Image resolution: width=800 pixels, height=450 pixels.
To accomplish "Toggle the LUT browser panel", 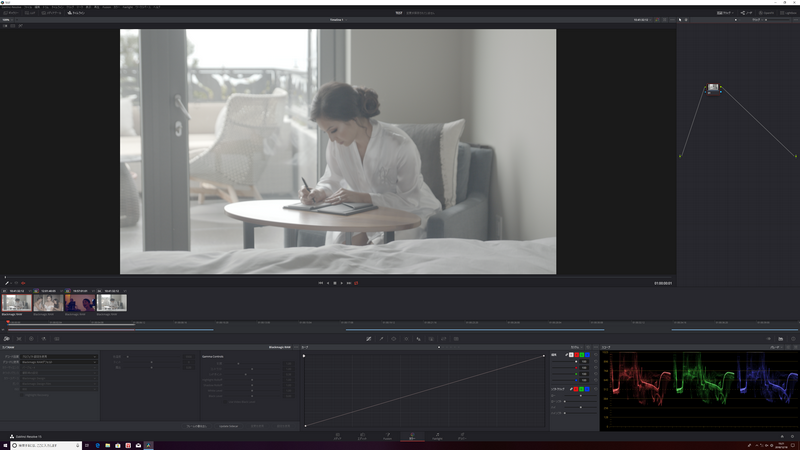I will [x=31, y=13].
